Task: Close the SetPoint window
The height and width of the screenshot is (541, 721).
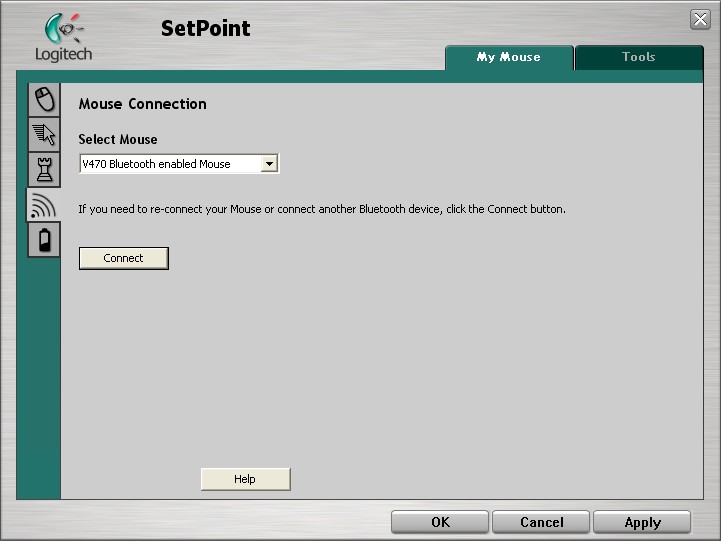Action: pyautogui.click(x=700, y=19)
